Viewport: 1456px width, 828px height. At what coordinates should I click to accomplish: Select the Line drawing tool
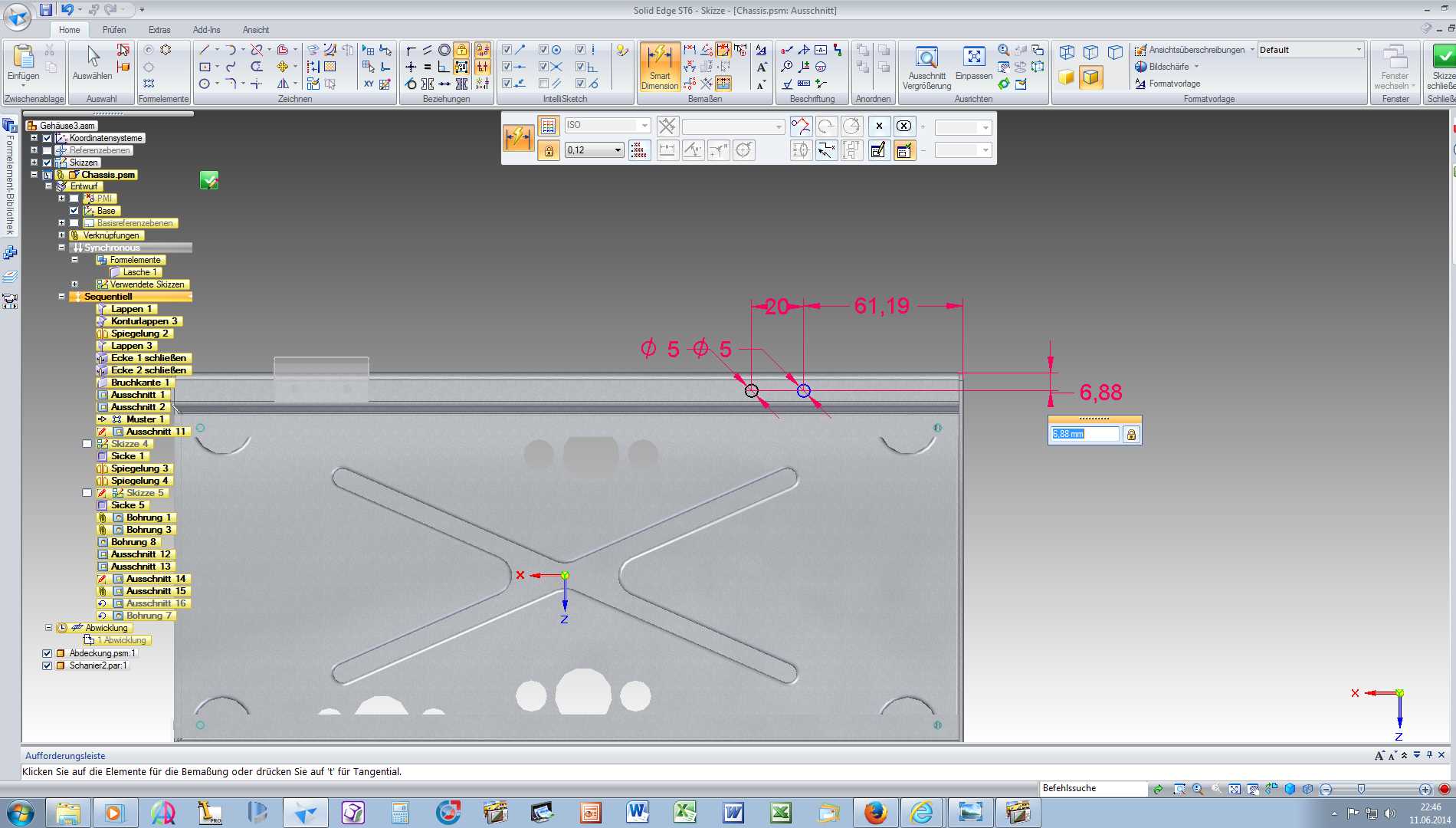tap(204, 50)
